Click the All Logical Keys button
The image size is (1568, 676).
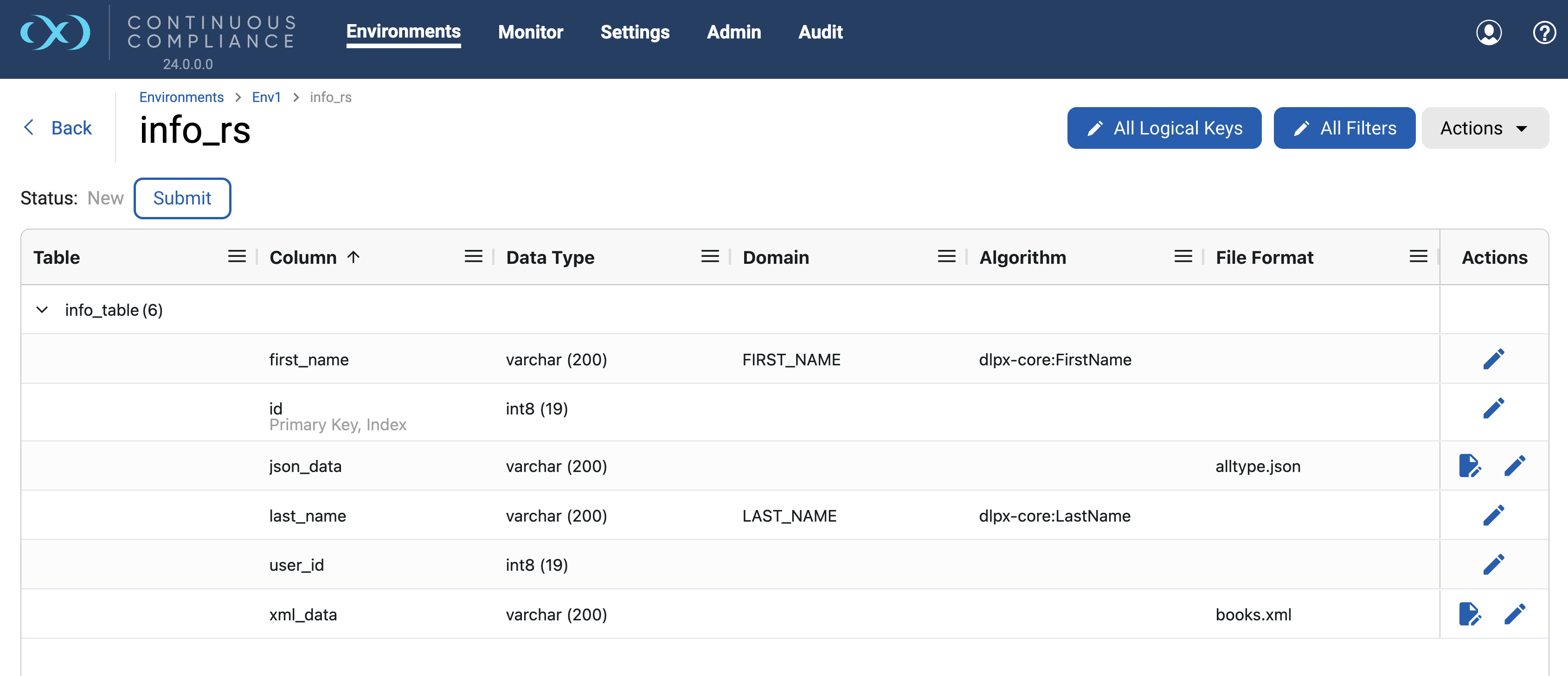pos(1164,128)
